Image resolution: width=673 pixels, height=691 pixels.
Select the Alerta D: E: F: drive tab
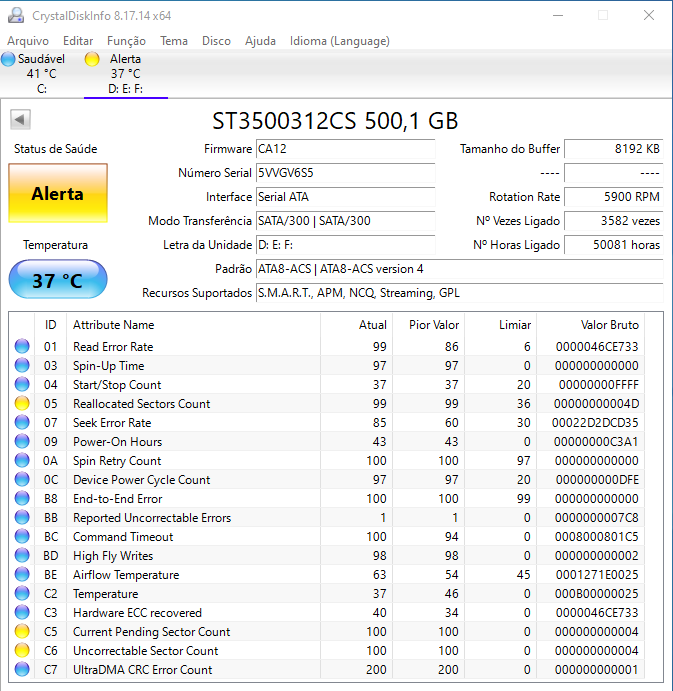coord(126,74)
